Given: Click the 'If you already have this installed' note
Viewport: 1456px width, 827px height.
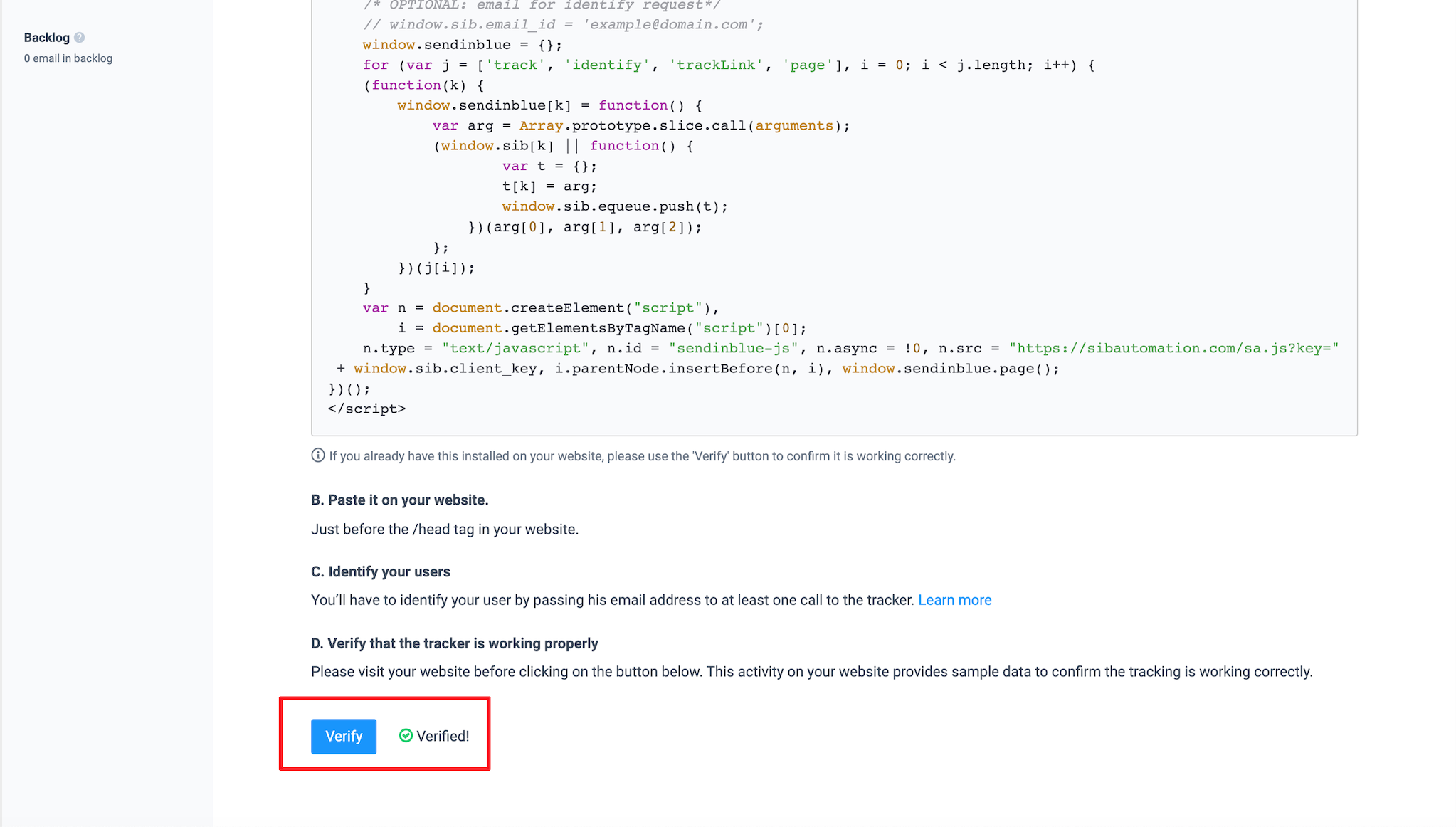Looking at the screenshot, I should [x=641, y=456].
